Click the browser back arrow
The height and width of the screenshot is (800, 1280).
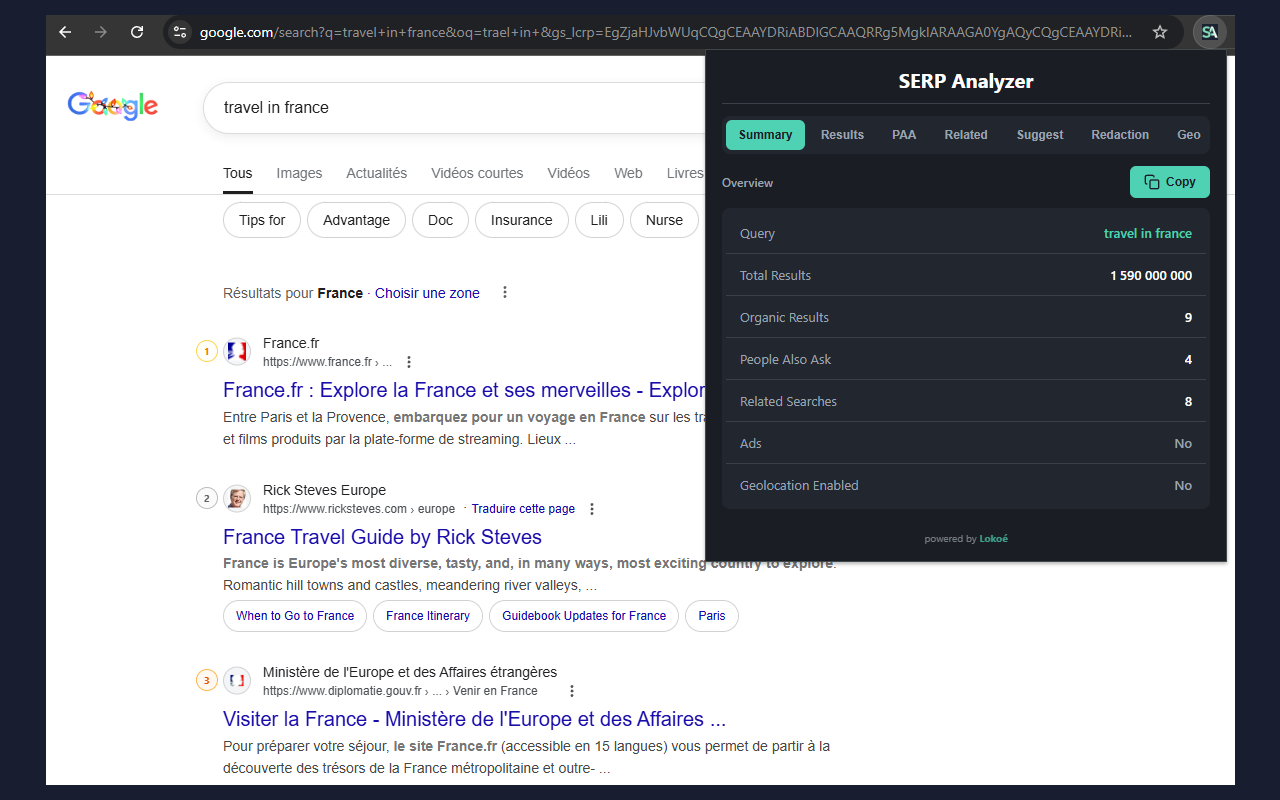[65, 32]
